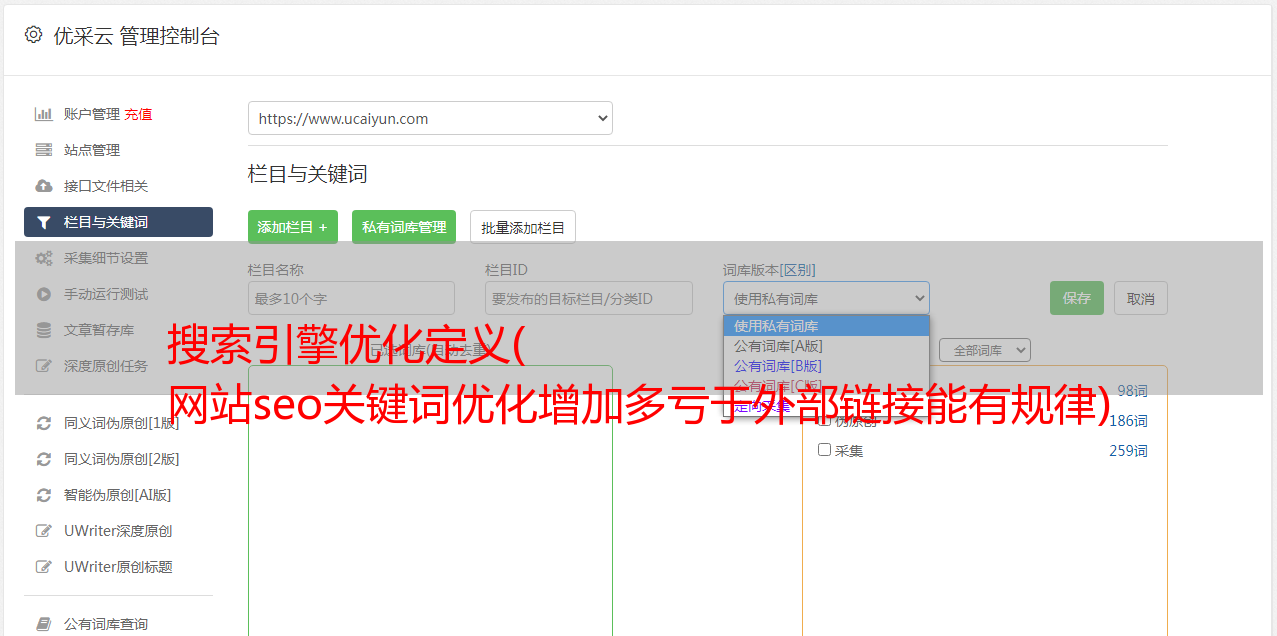Image resolution: width=1277 pixels, height=636 pixels.
Task: Choose the 公有词库[A版] option
Action: (x=826, y=346)
